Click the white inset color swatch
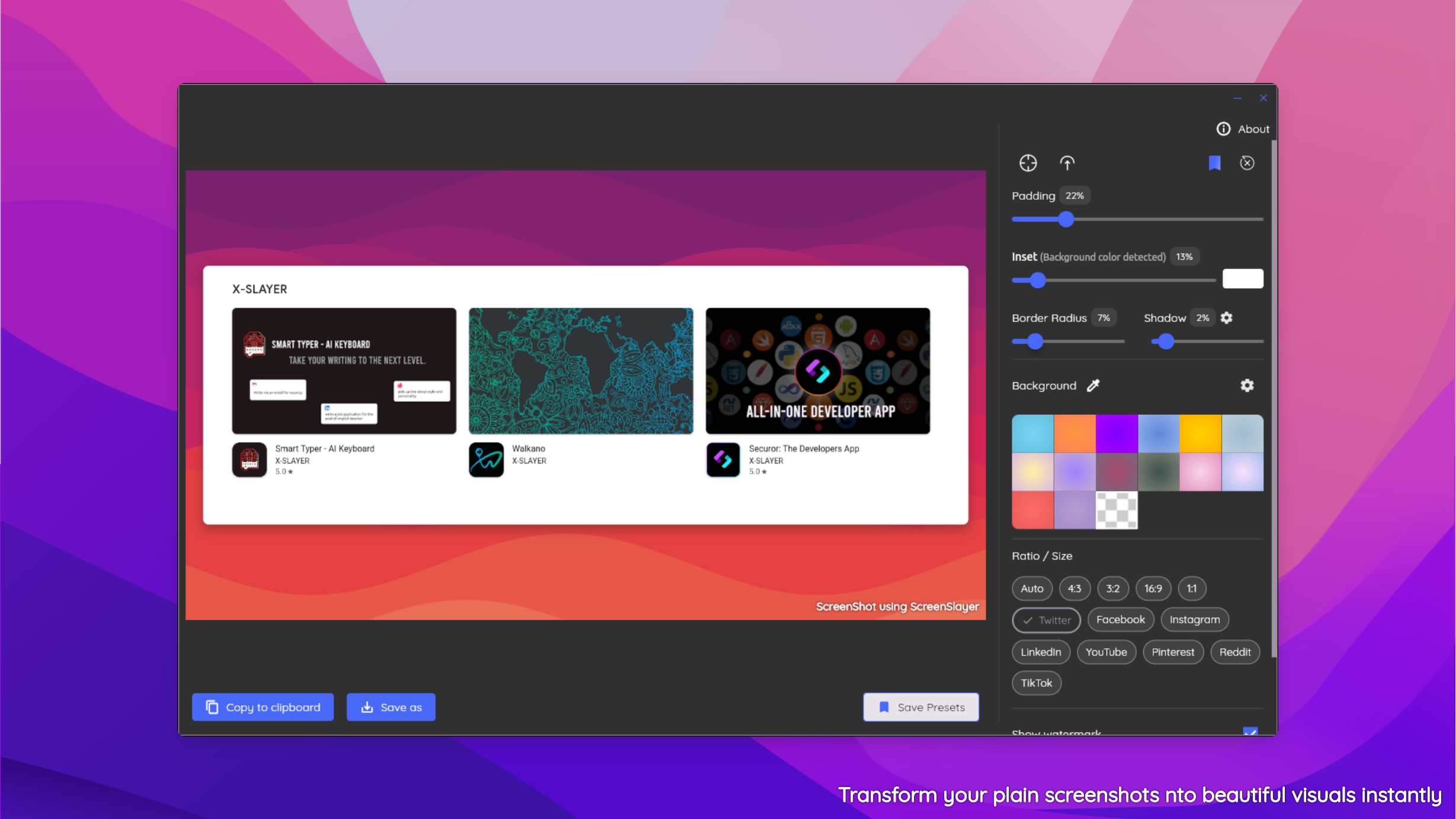The height and width of the screenshot is (819, 1456). (1243, 279)
